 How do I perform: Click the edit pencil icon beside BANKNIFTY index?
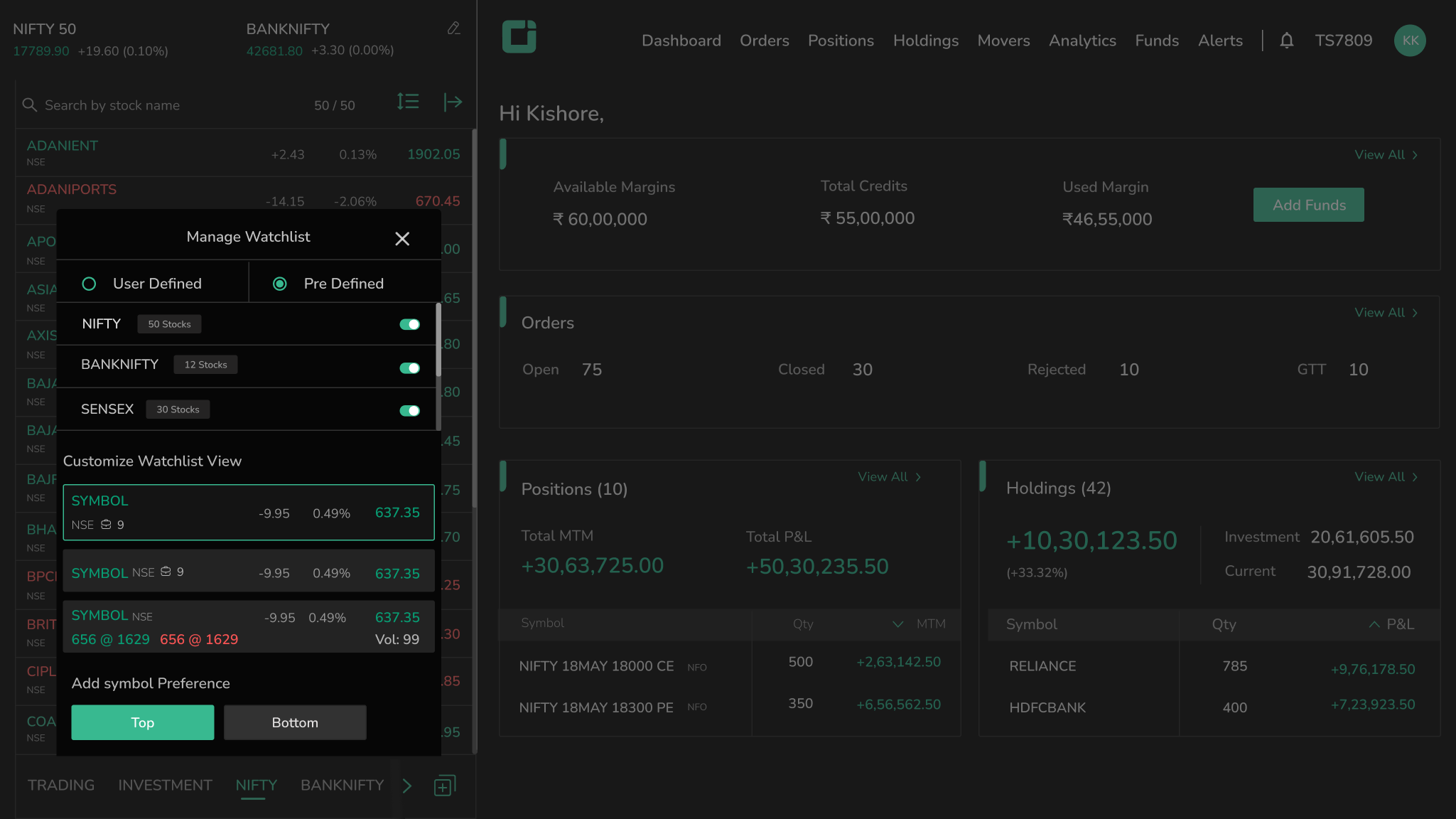point(453,28)
